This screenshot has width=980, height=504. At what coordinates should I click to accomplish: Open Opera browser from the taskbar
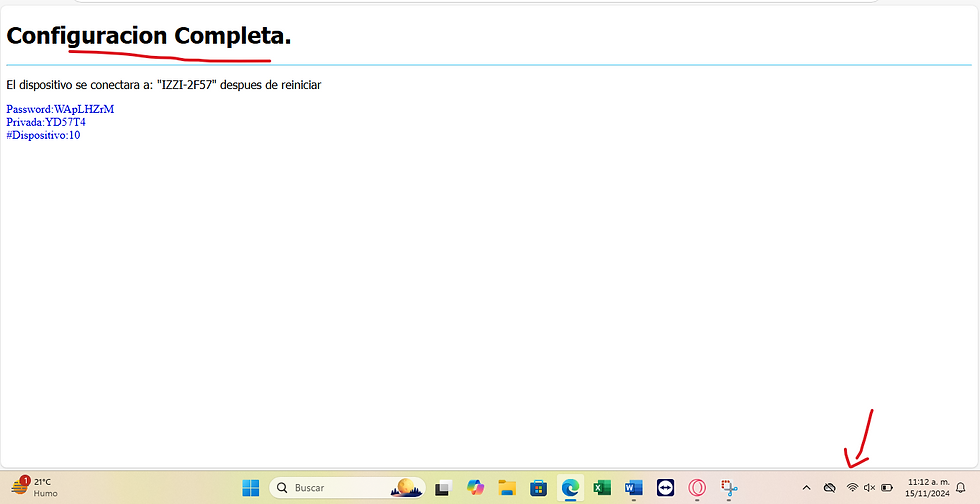697,488
